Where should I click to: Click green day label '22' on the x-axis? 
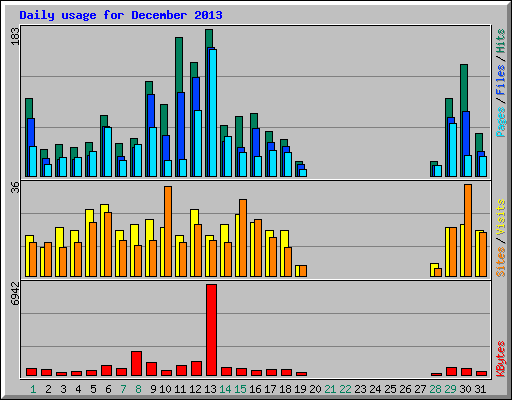coord(345,389)
